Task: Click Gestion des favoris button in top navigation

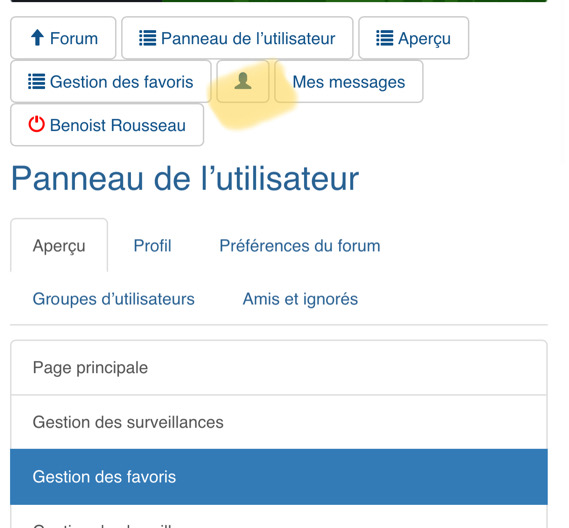Action: point(111,81)
